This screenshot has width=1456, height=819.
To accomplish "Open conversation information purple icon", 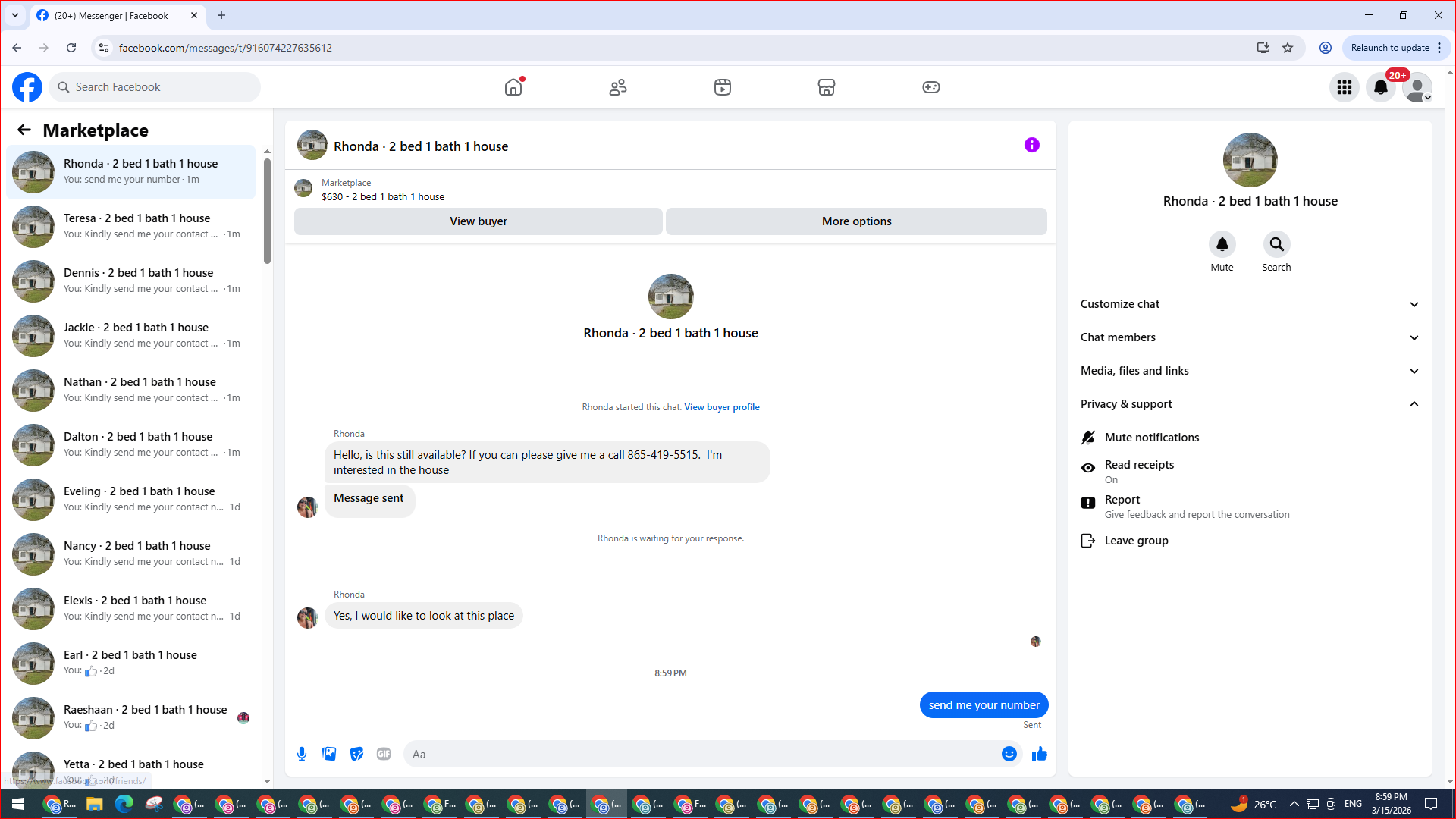I will (1032, 145).
